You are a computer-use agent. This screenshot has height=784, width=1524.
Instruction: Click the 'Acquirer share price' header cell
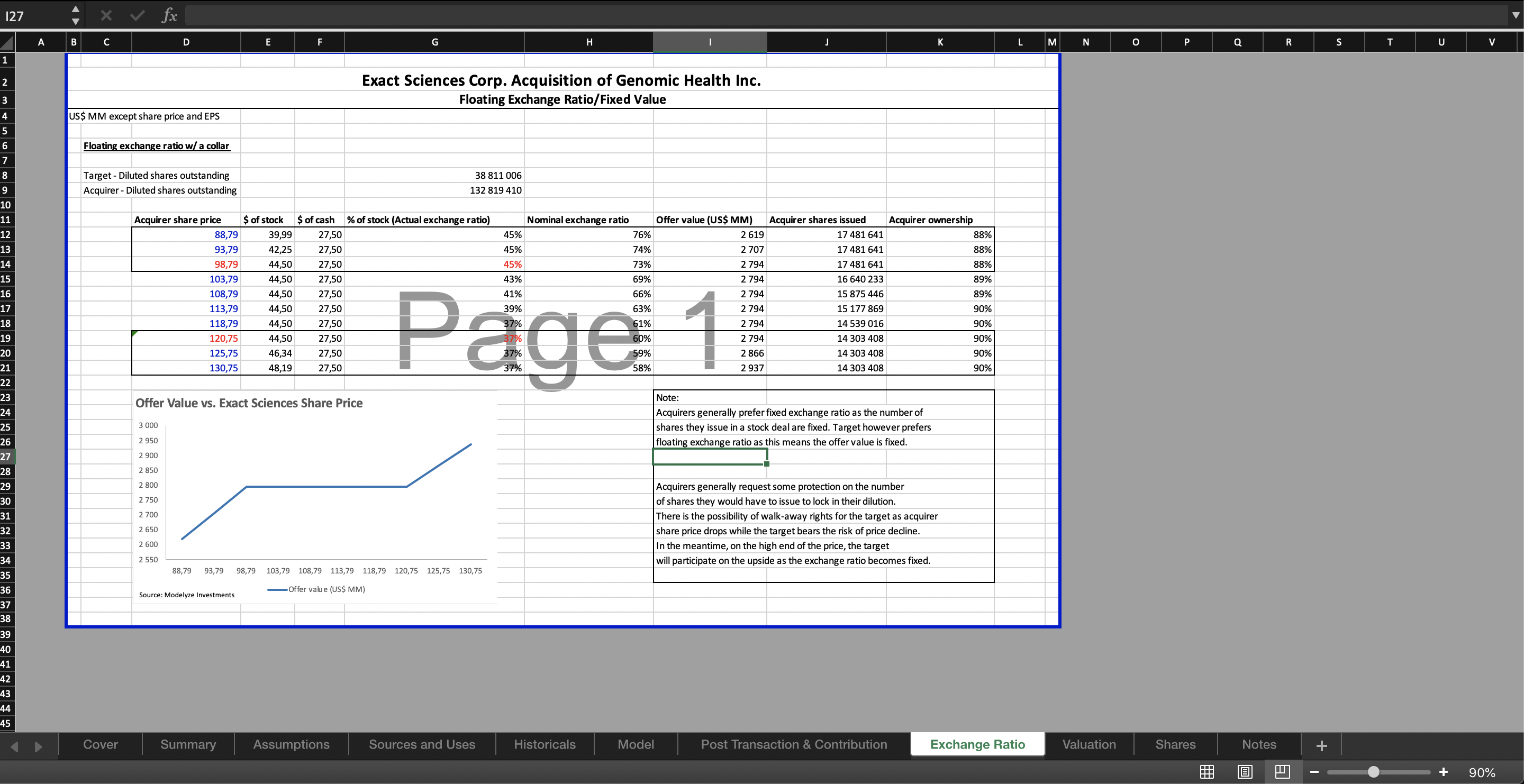click(186, 220)
